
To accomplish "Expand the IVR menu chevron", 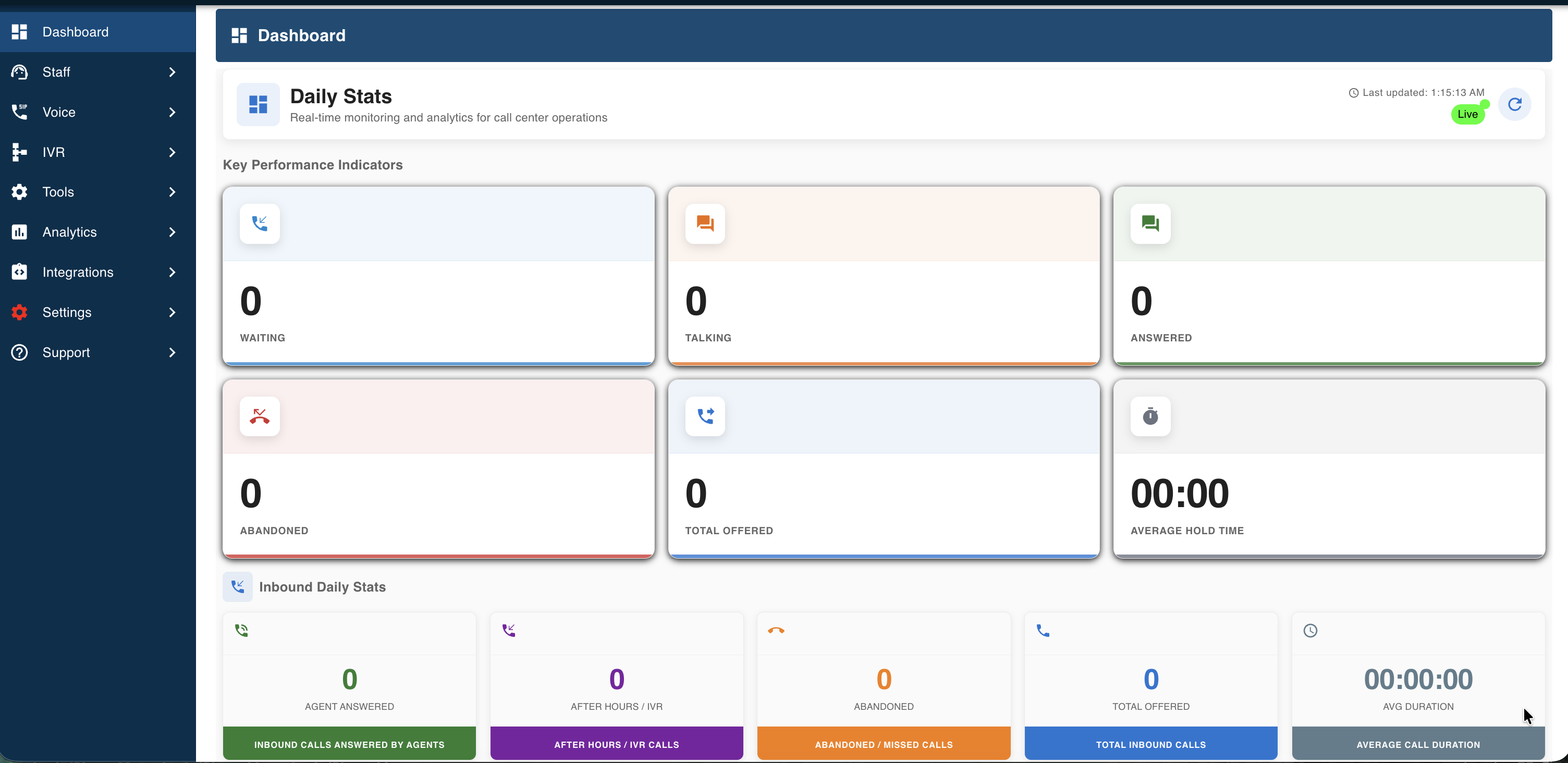I will [172, 152].
